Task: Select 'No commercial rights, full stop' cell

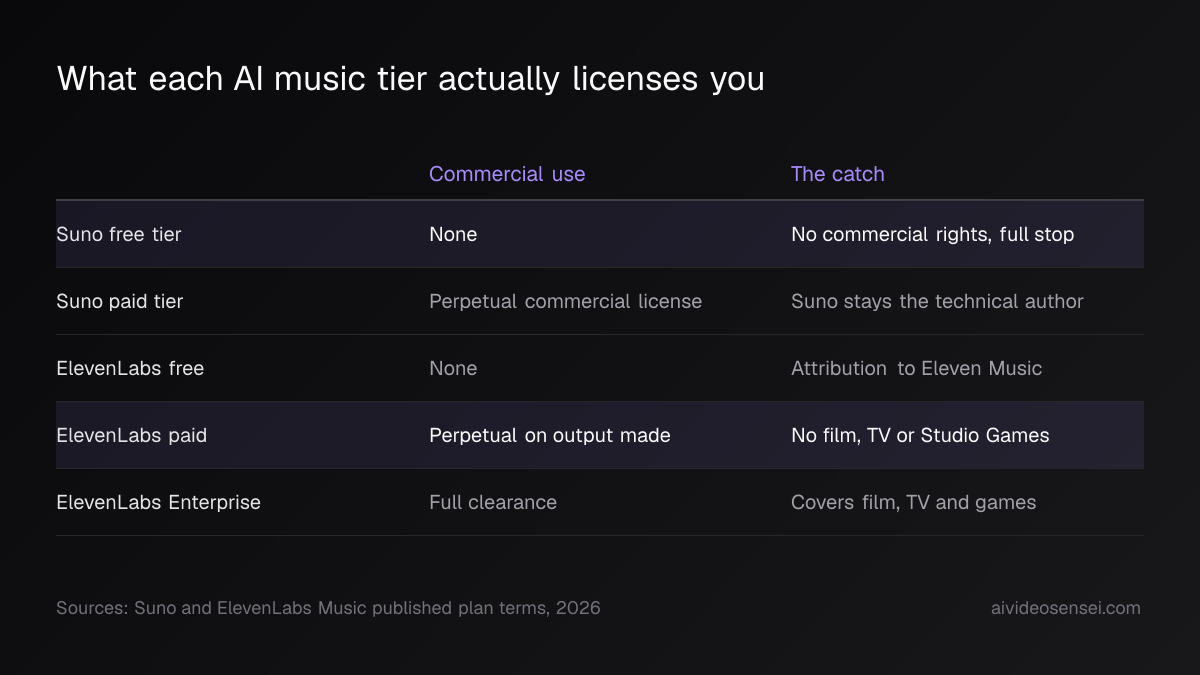Action: point(933,234)
